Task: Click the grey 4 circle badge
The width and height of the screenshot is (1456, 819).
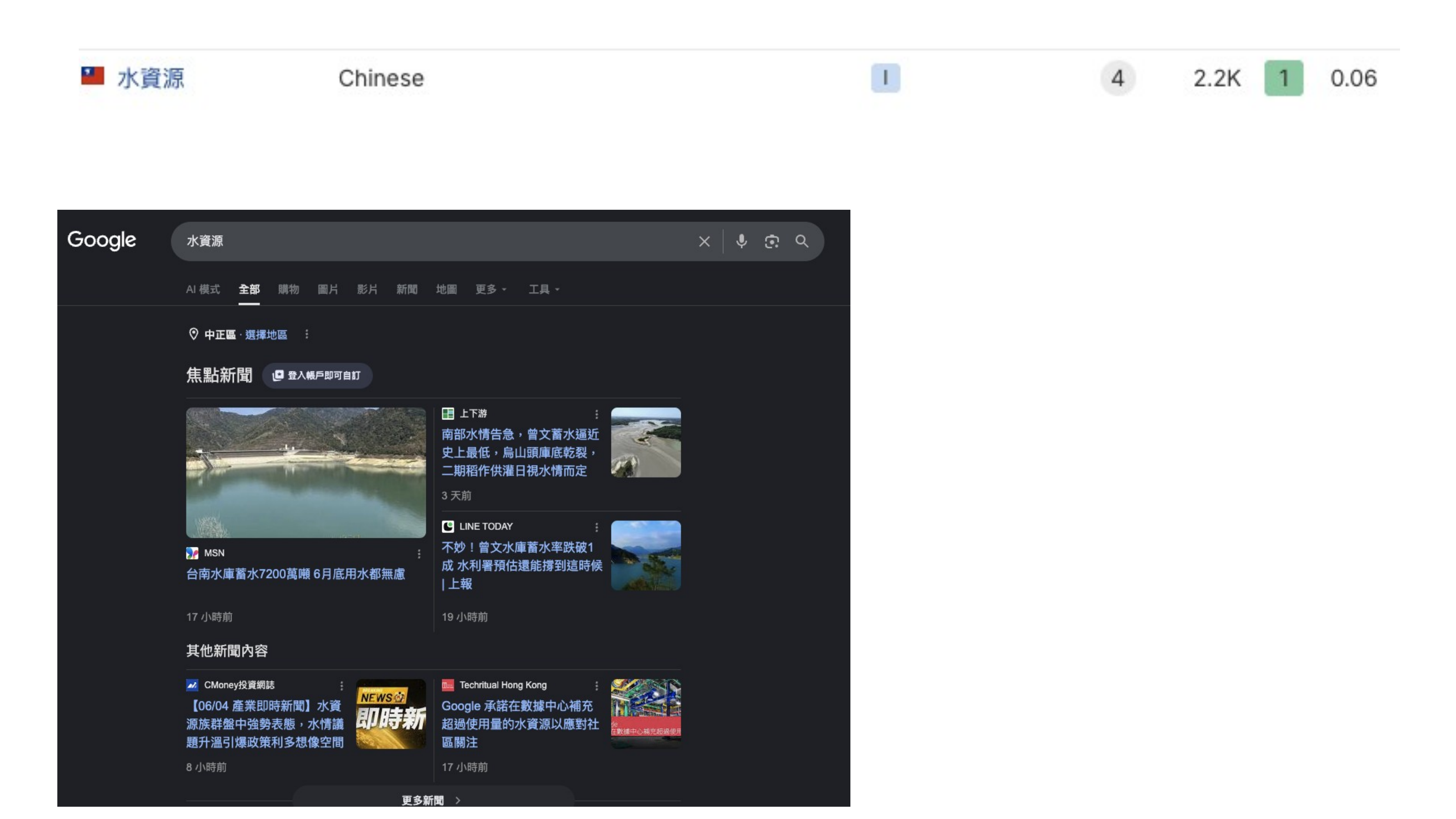Action: click(x=1117, y=78)
